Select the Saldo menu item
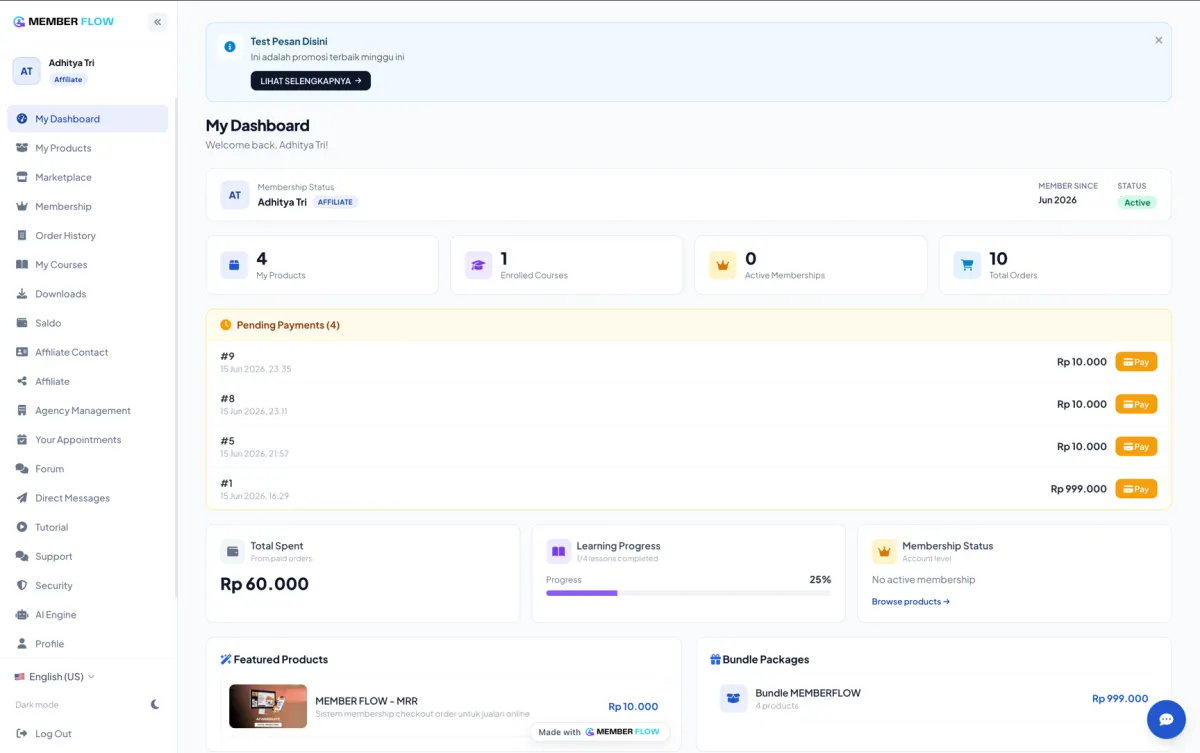Viewport: 1200px width, 753px height. point(87,323)
